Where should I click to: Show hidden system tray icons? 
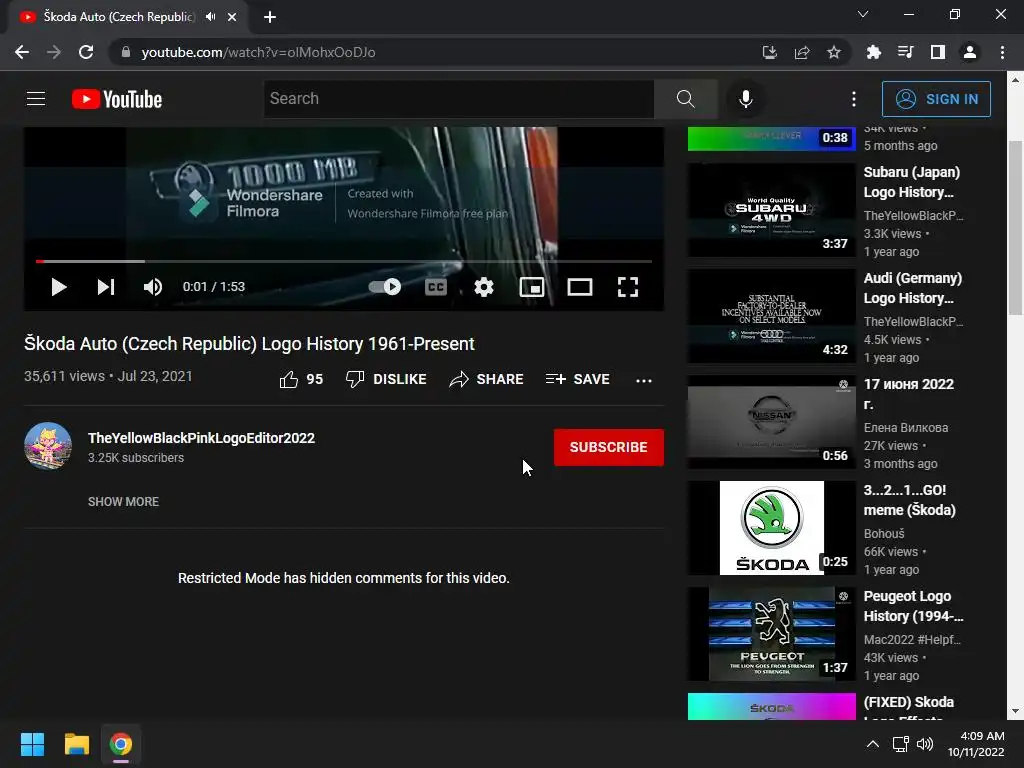(872, 744)
